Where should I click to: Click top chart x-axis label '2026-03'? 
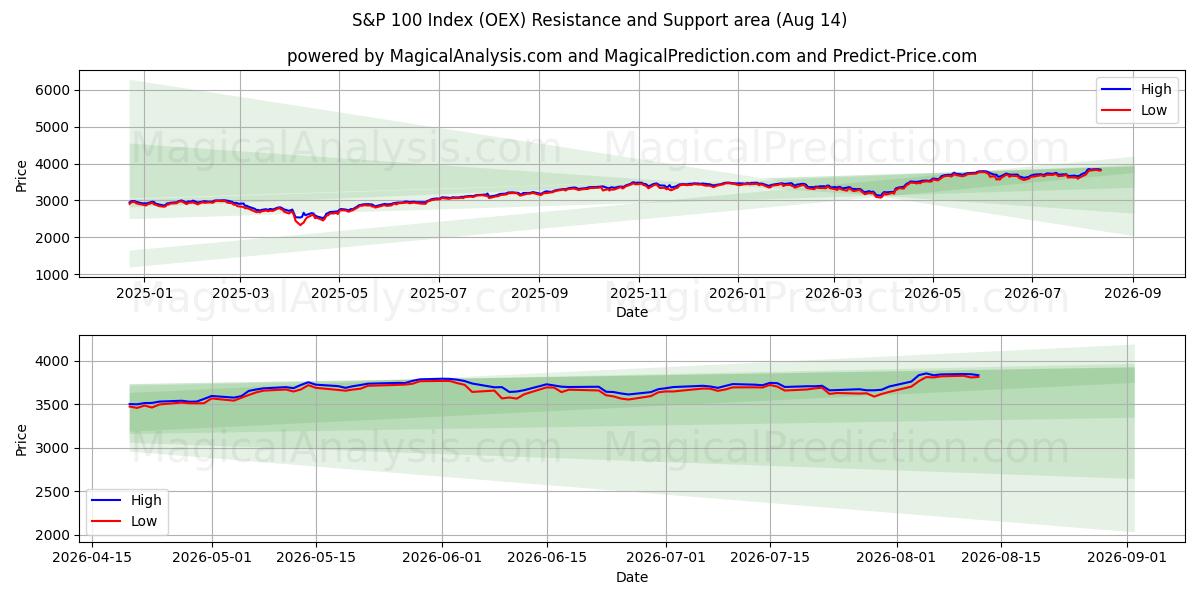(x=833, y=293)
